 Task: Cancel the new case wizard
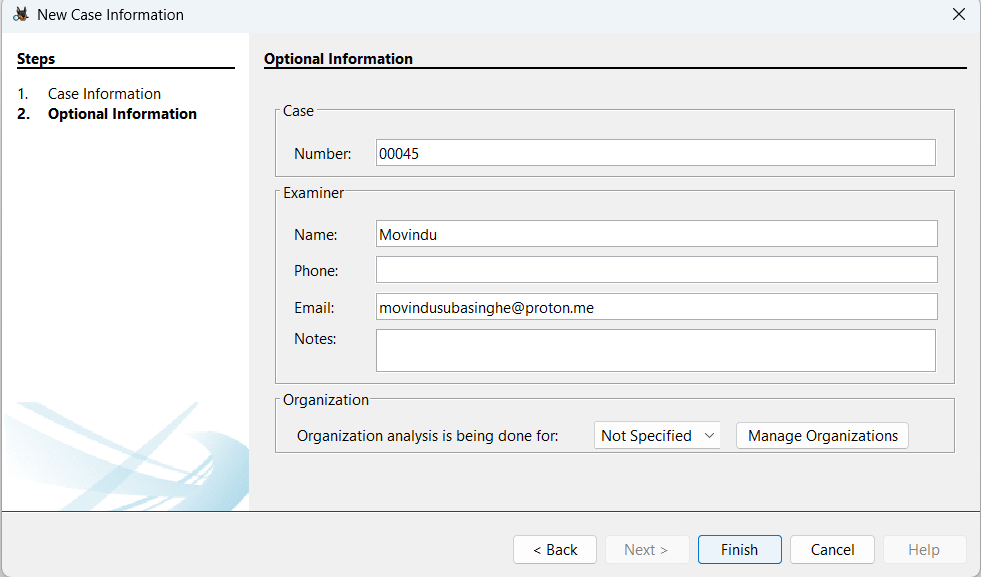[x=832, y=550]
